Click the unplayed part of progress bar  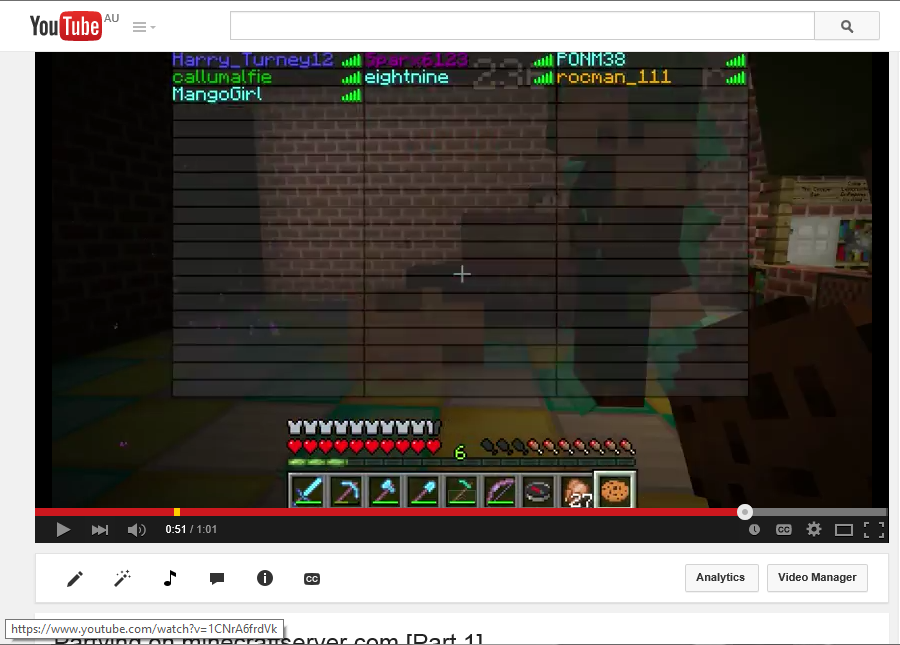click(820, 512)
